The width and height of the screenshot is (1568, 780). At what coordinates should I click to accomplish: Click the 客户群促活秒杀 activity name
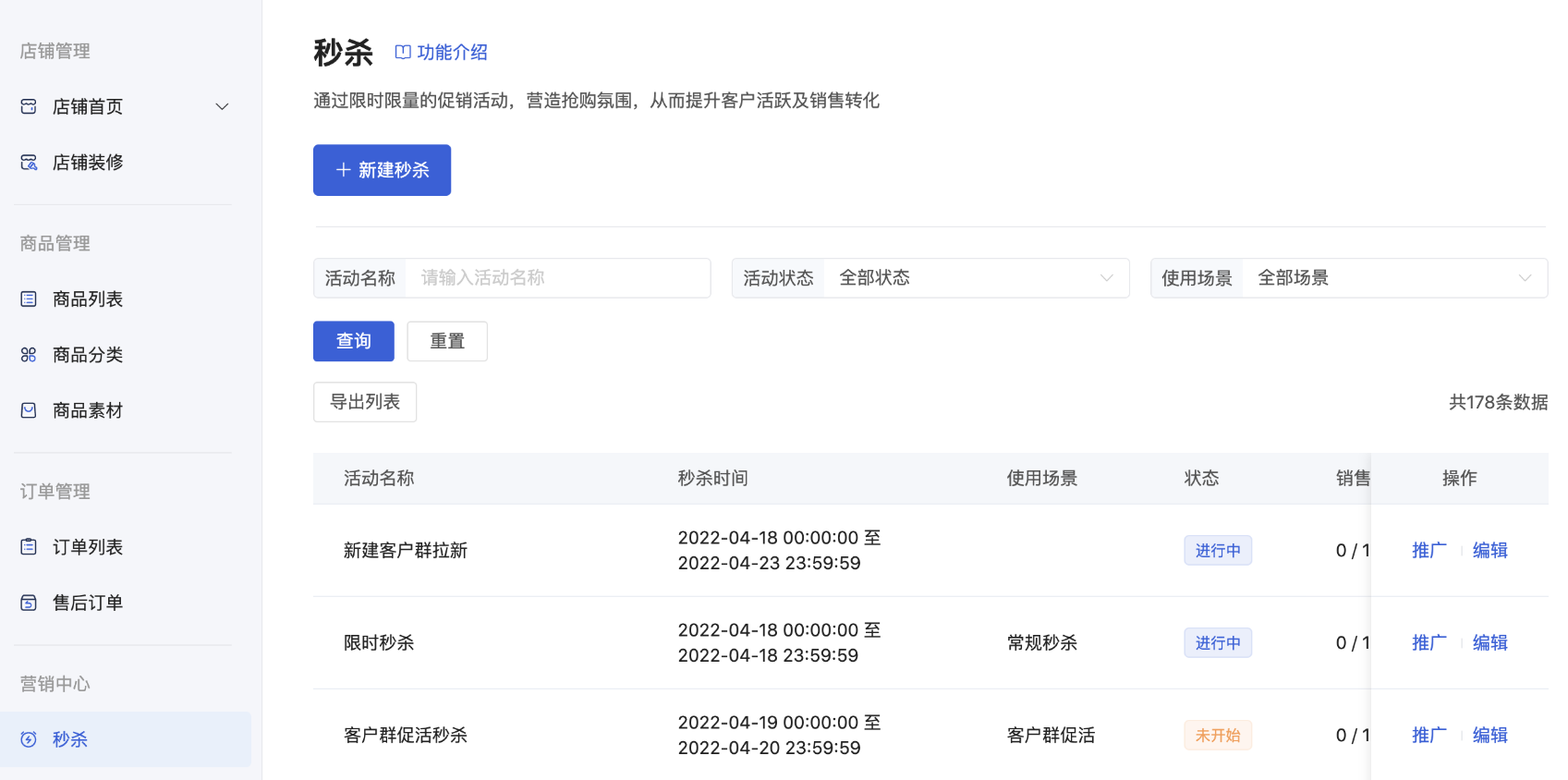[x=406, y=736]
